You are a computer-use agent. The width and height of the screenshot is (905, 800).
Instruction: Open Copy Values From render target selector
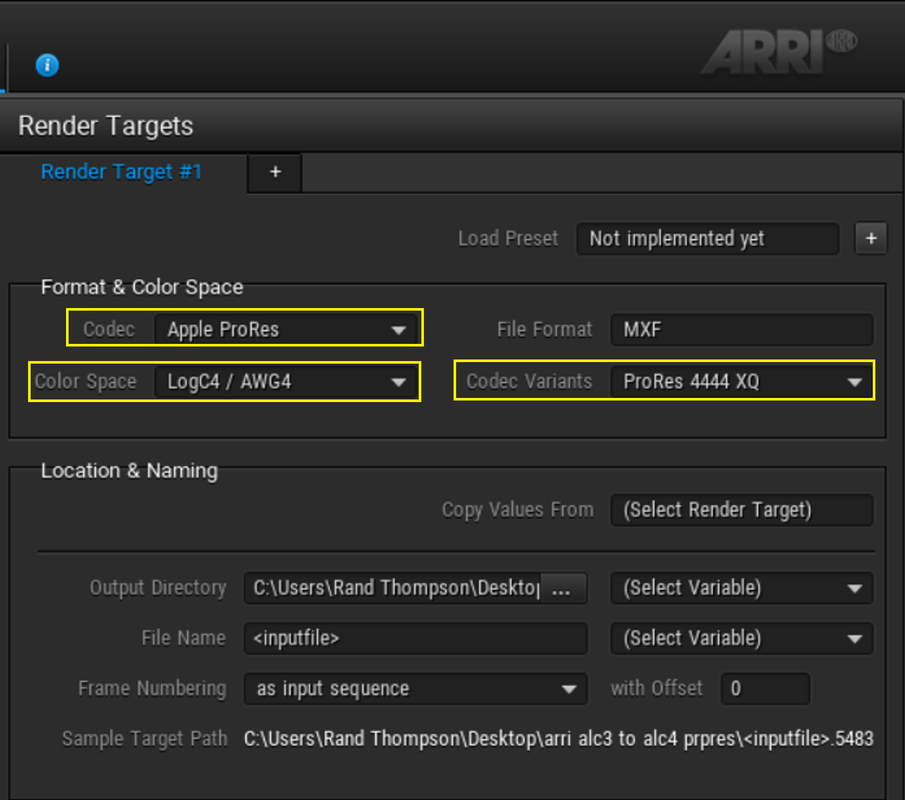coord(742,510)
